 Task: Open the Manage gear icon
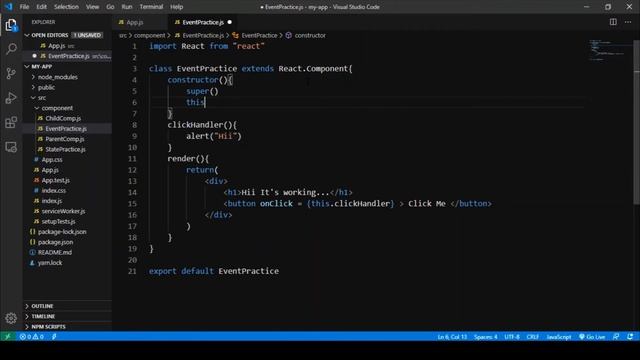point(11,318)
